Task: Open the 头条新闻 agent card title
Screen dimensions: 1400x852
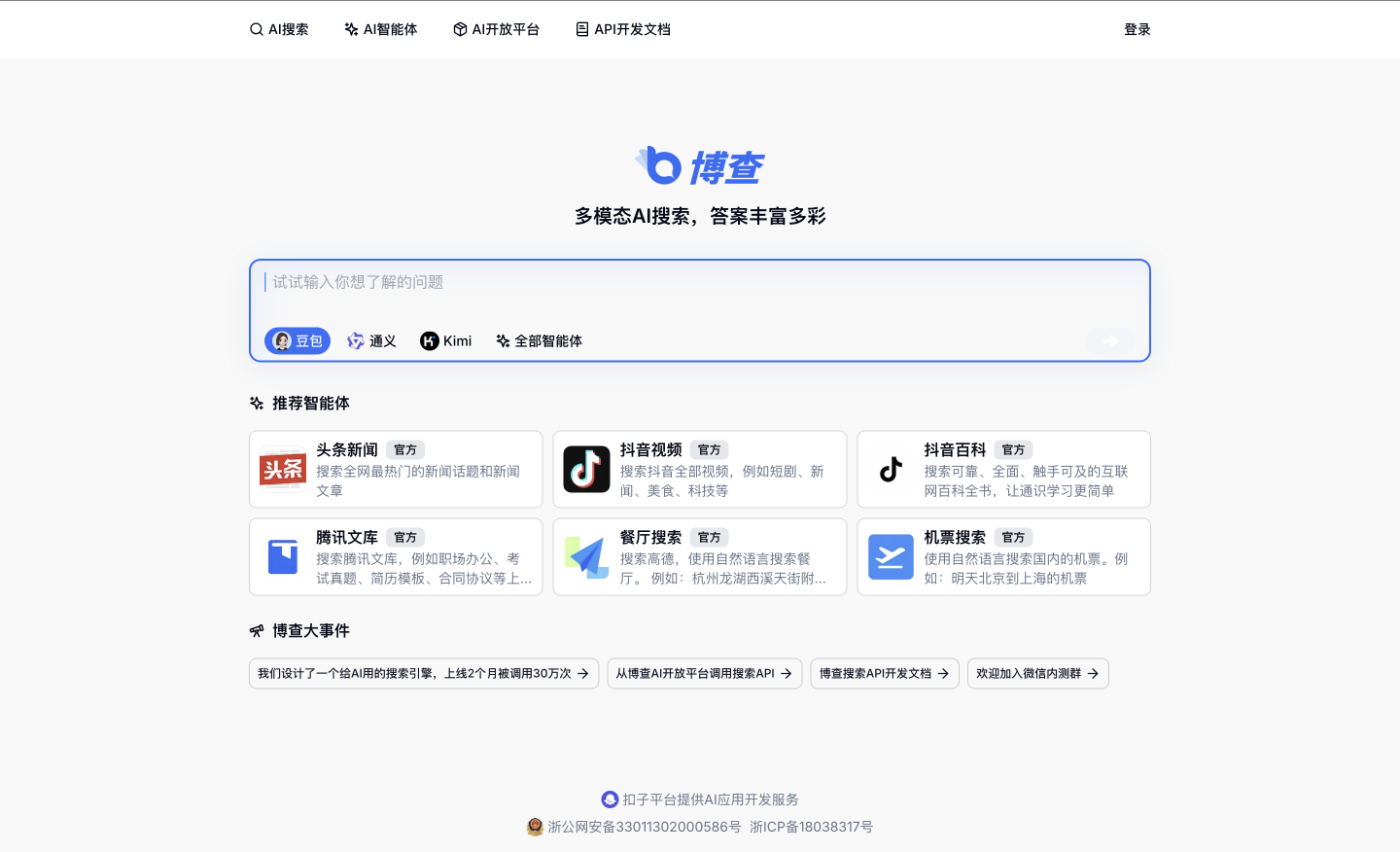Action: tap(347, 449)
